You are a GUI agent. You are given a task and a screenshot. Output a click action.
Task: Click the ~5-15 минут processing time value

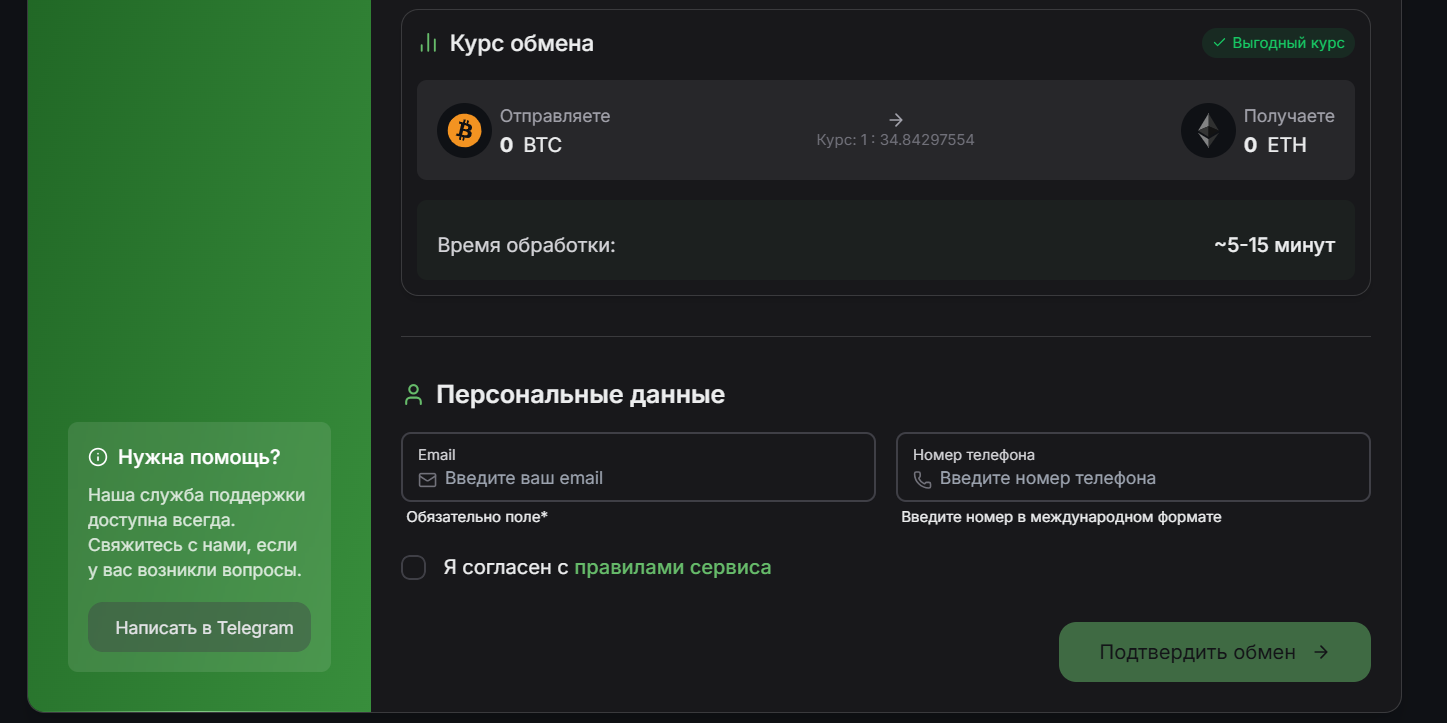click(x=1274, y=245)
